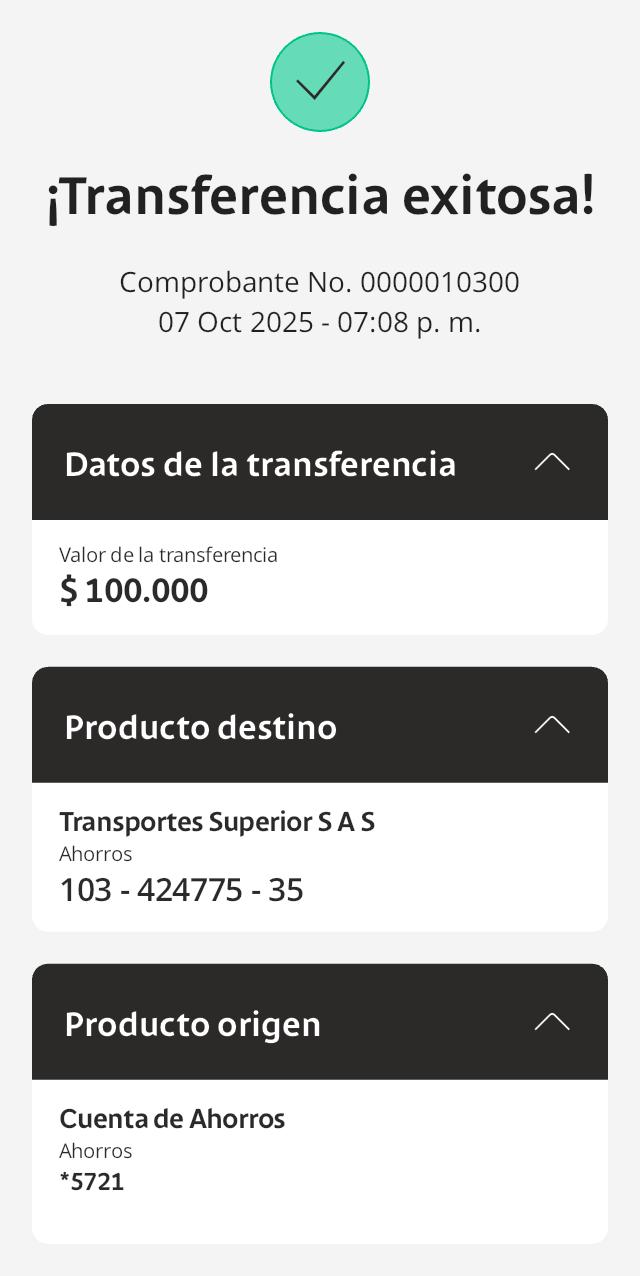Select destination account number 103 - 424775 - 35
This screenshot has width=640, height=1276.
point(181,889)
